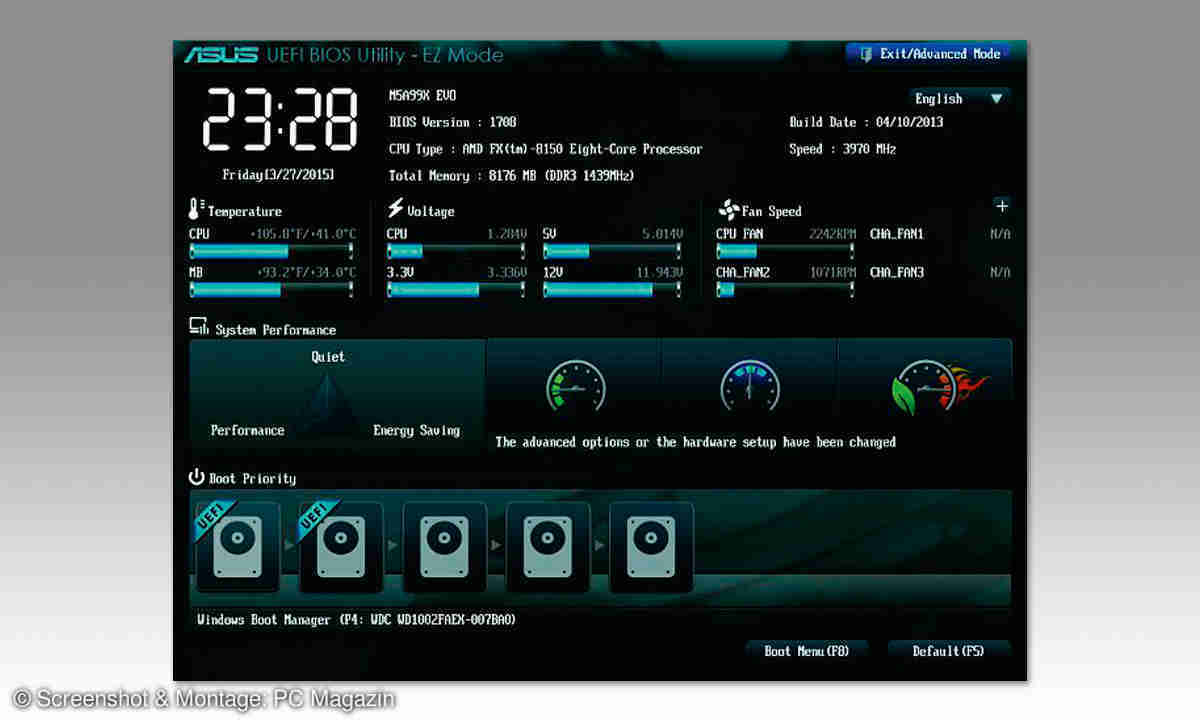Choose the Energy Saving mode label

pos(416,430)
